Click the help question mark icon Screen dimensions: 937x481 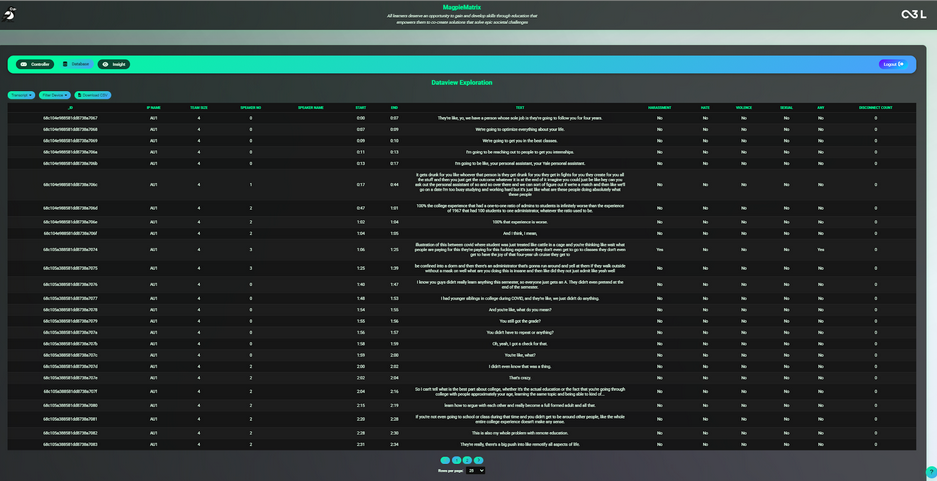pyautogui.click(x=931, y=472)
